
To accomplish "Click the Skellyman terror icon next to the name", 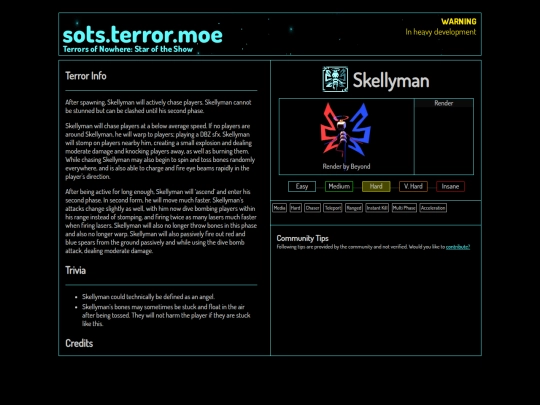I will click(335, 80).
